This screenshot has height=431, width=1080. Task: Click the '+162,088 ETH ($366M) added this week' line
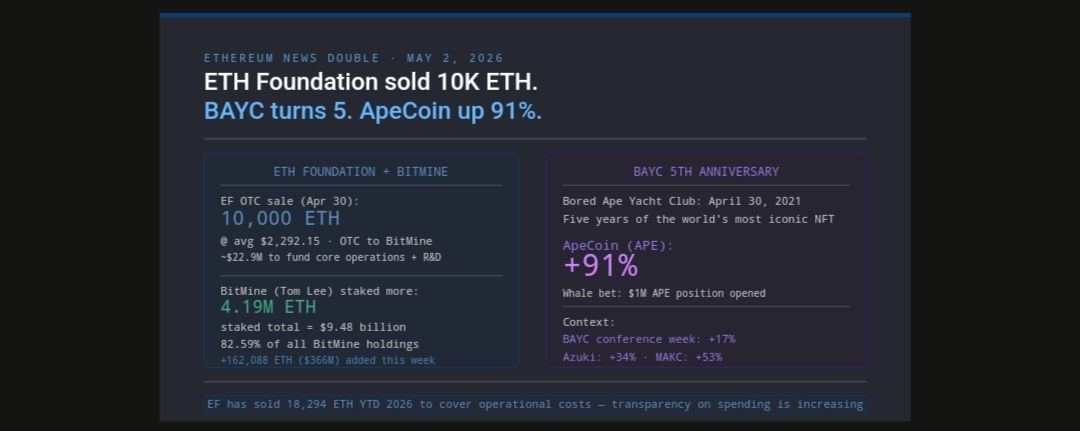pos(328,360)
